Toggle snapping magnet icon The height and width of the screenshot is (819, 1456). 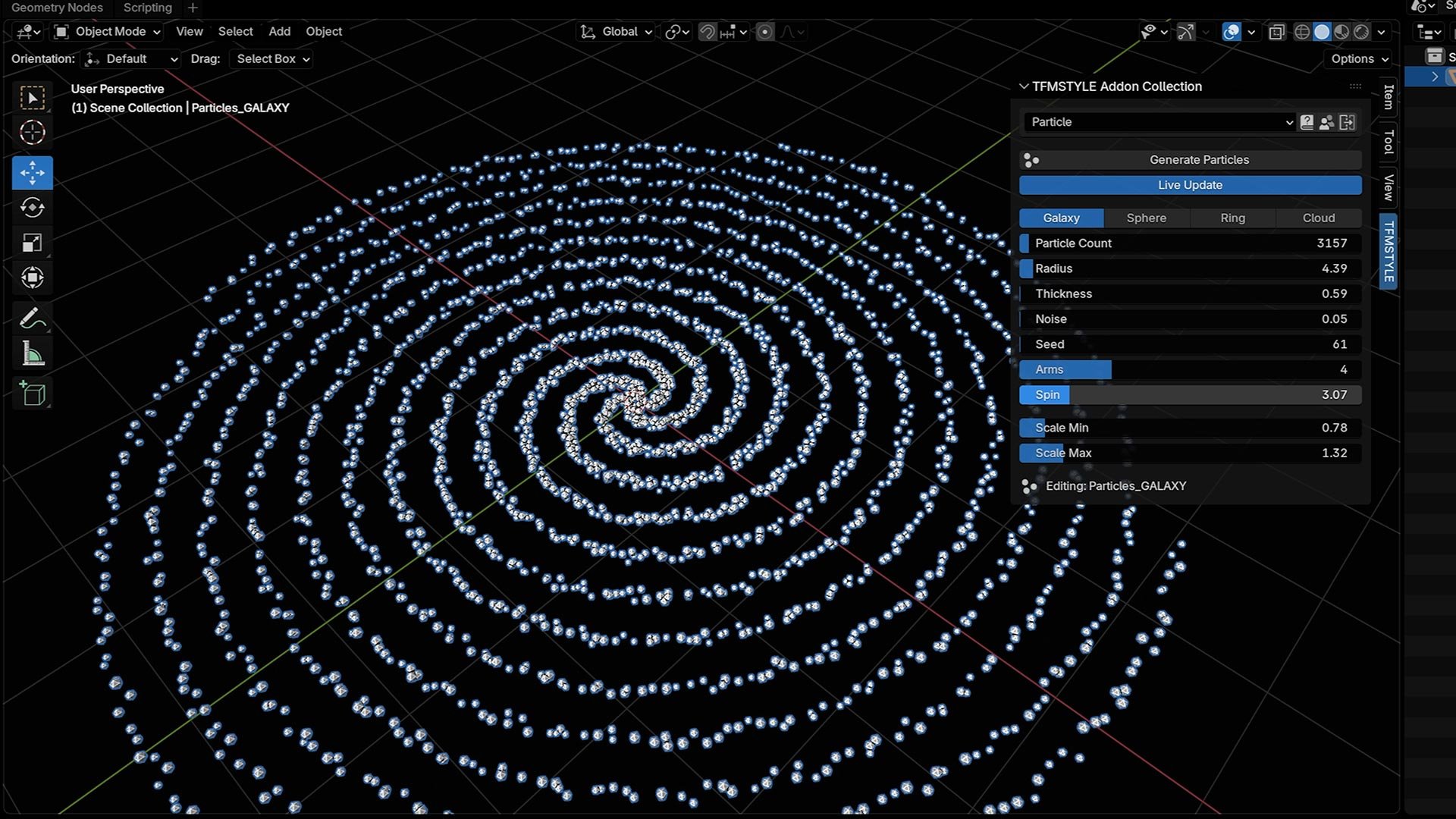tap(707, 32)
